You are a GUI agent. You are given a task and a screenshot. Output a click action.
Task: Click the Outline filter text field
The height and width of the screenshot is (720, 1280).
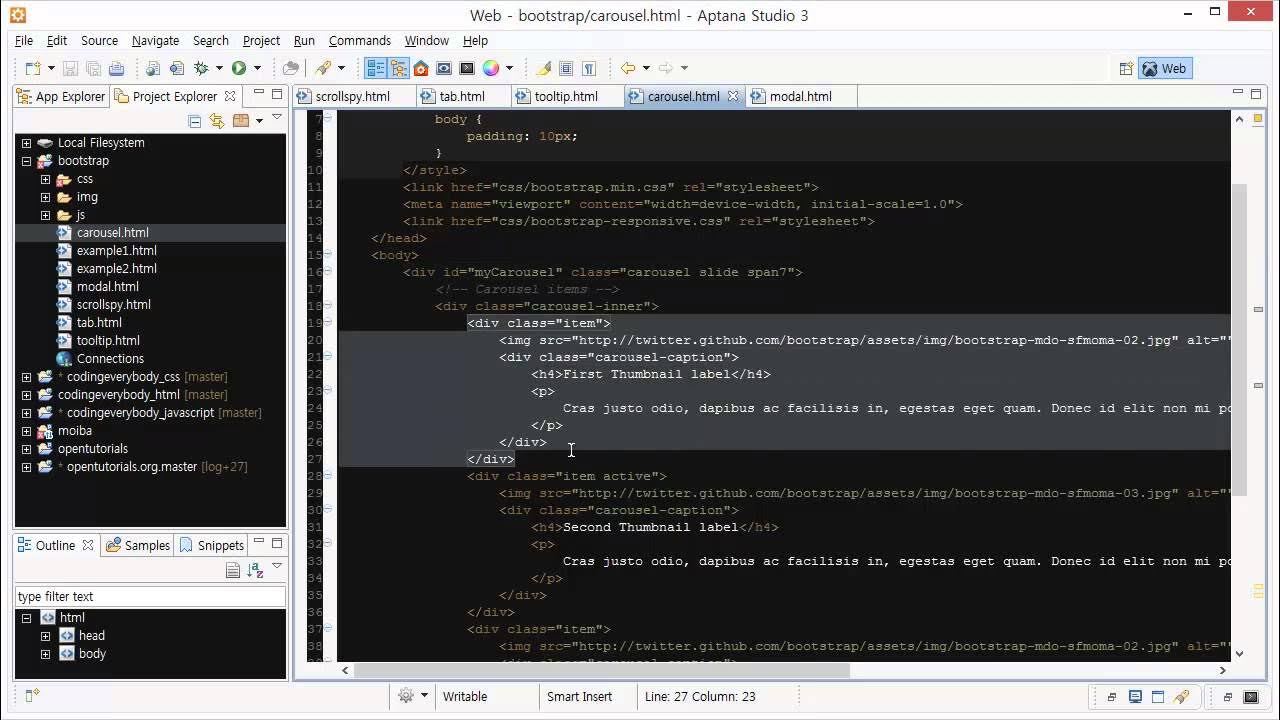[x=150, y=596]
